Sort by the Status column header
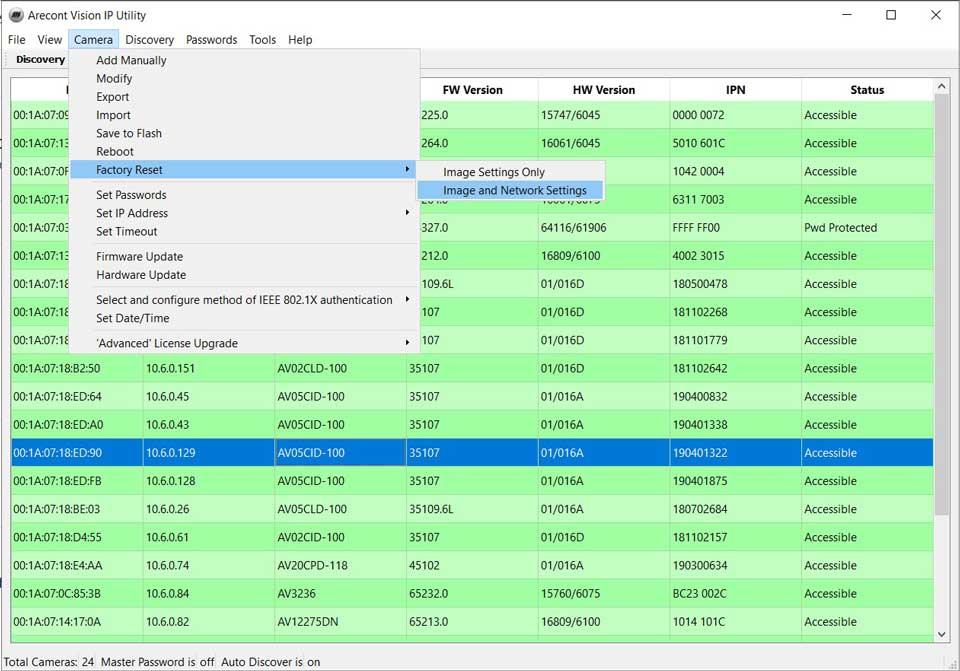Image resolution: width=960 pixels, height=671 pixels. pos(866,90)
